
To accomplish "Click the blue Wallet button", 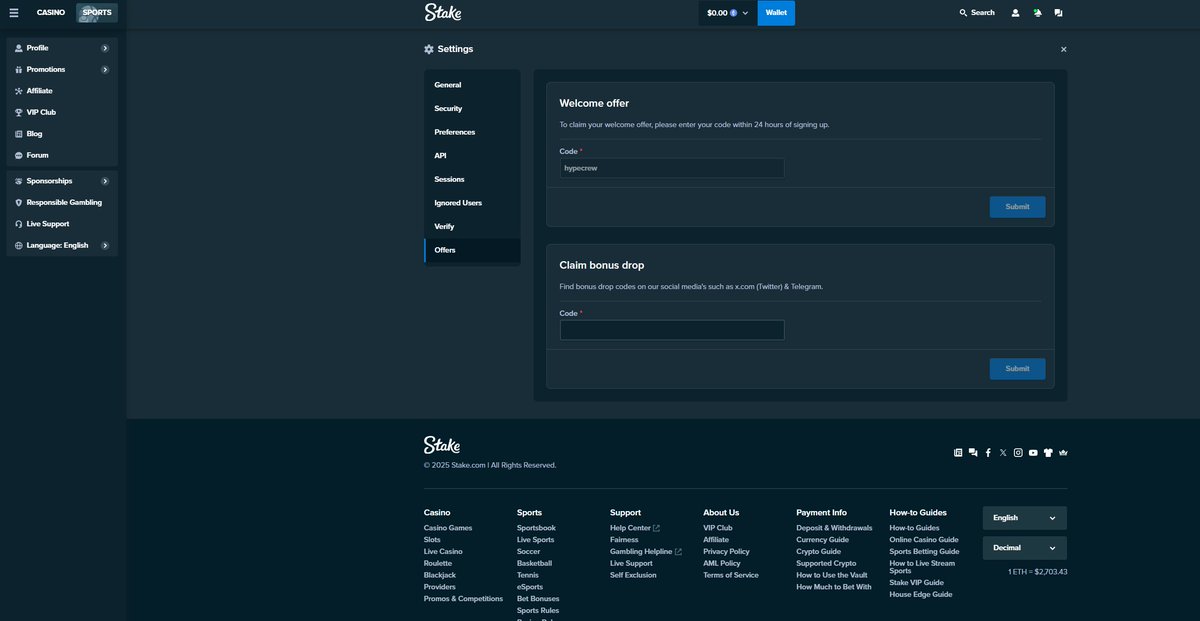I will [x=777, y=13].
